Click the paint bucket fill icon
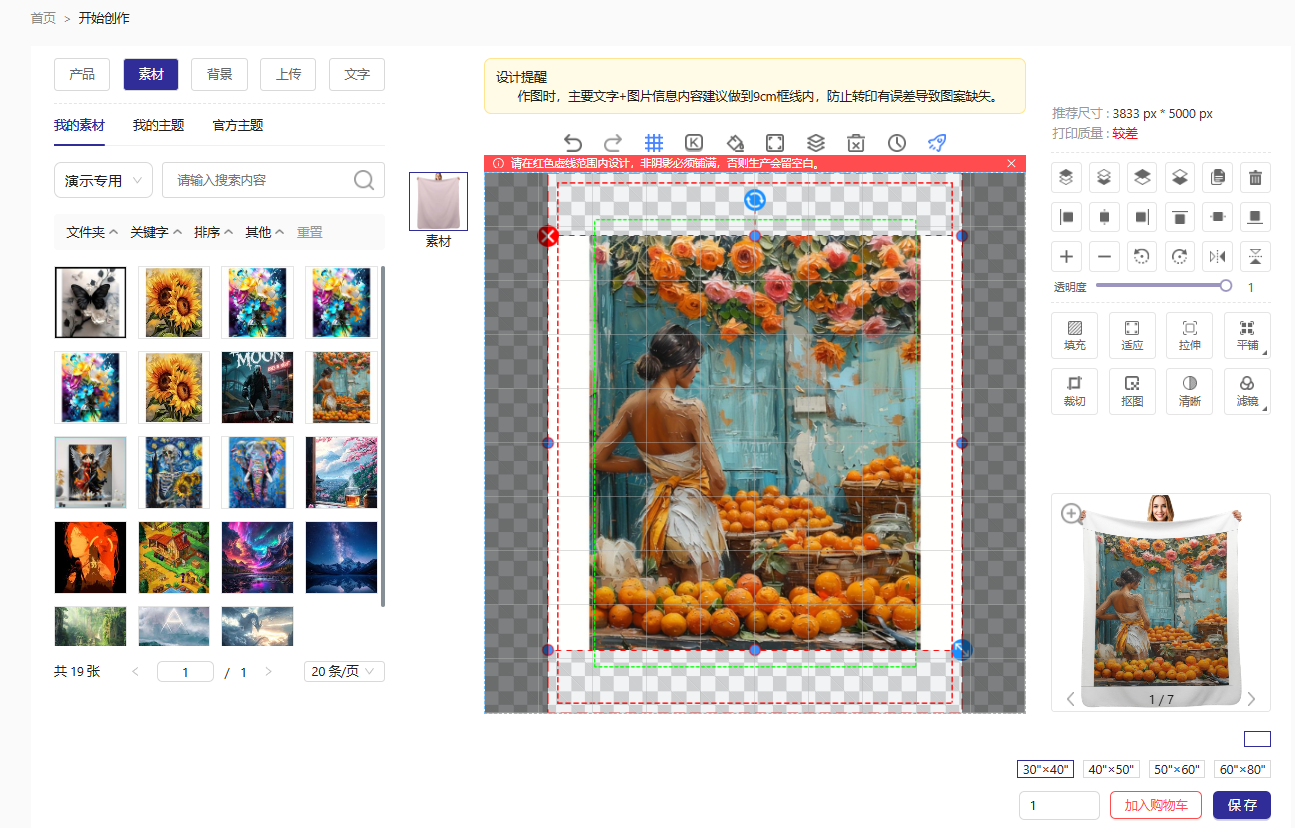The width and height of the screenshot is (1295, 828). (735, 143)
